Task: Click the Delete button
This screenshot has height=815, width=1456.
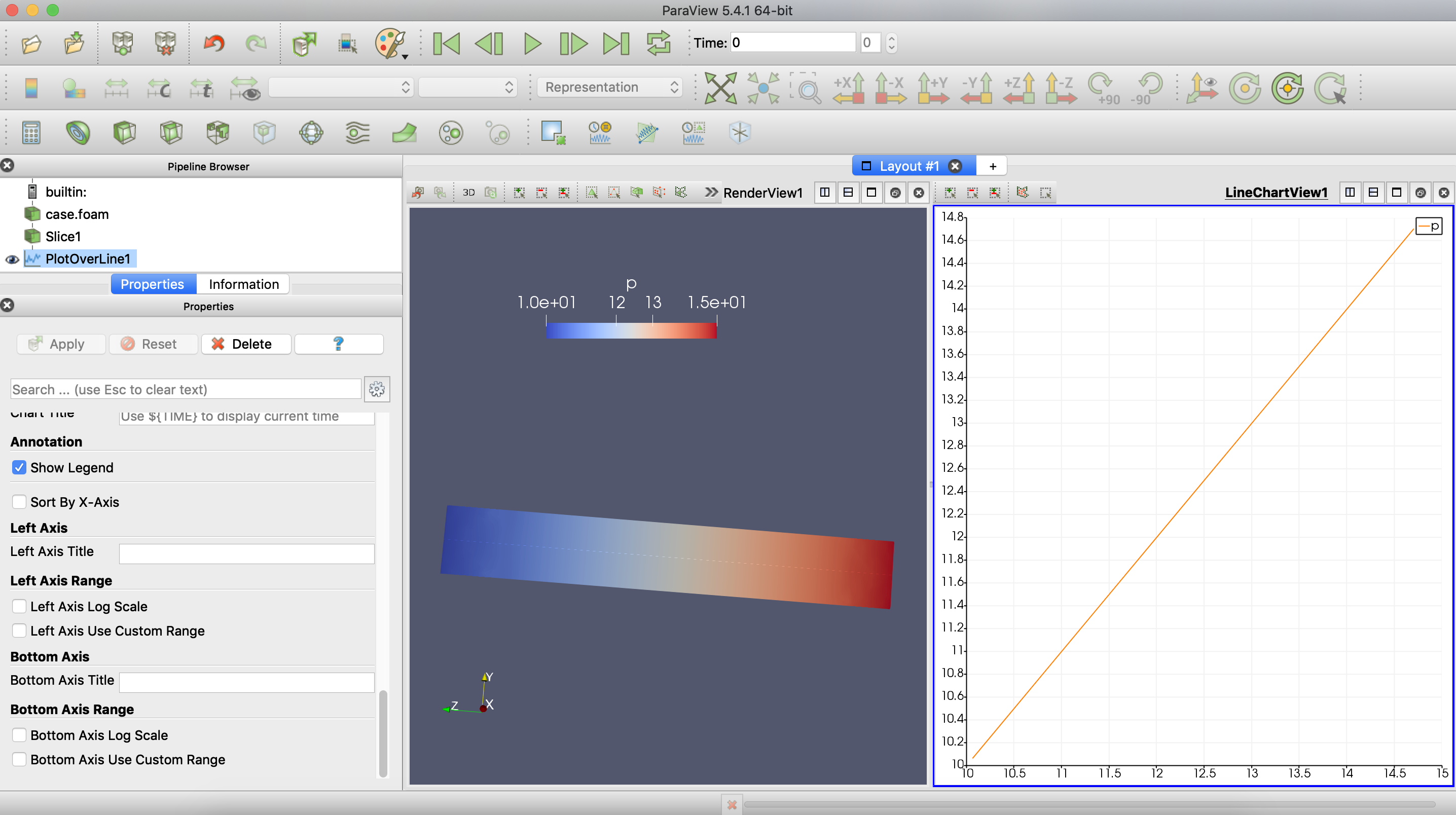Action: pos(246,344)
